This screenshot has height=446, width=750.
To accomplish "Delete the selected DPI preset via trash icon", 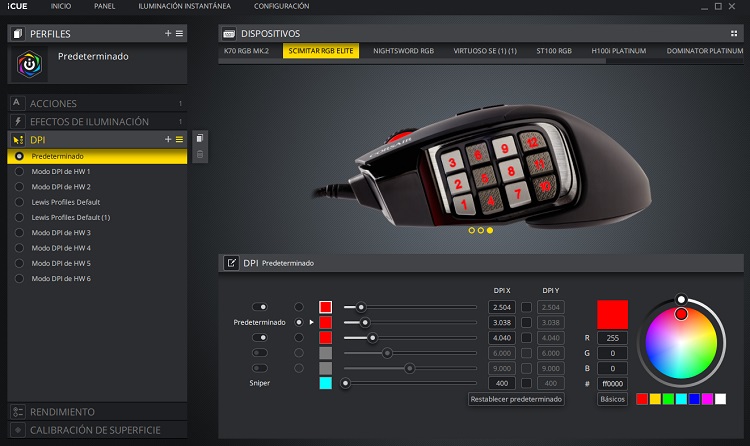I will point(200,155).
